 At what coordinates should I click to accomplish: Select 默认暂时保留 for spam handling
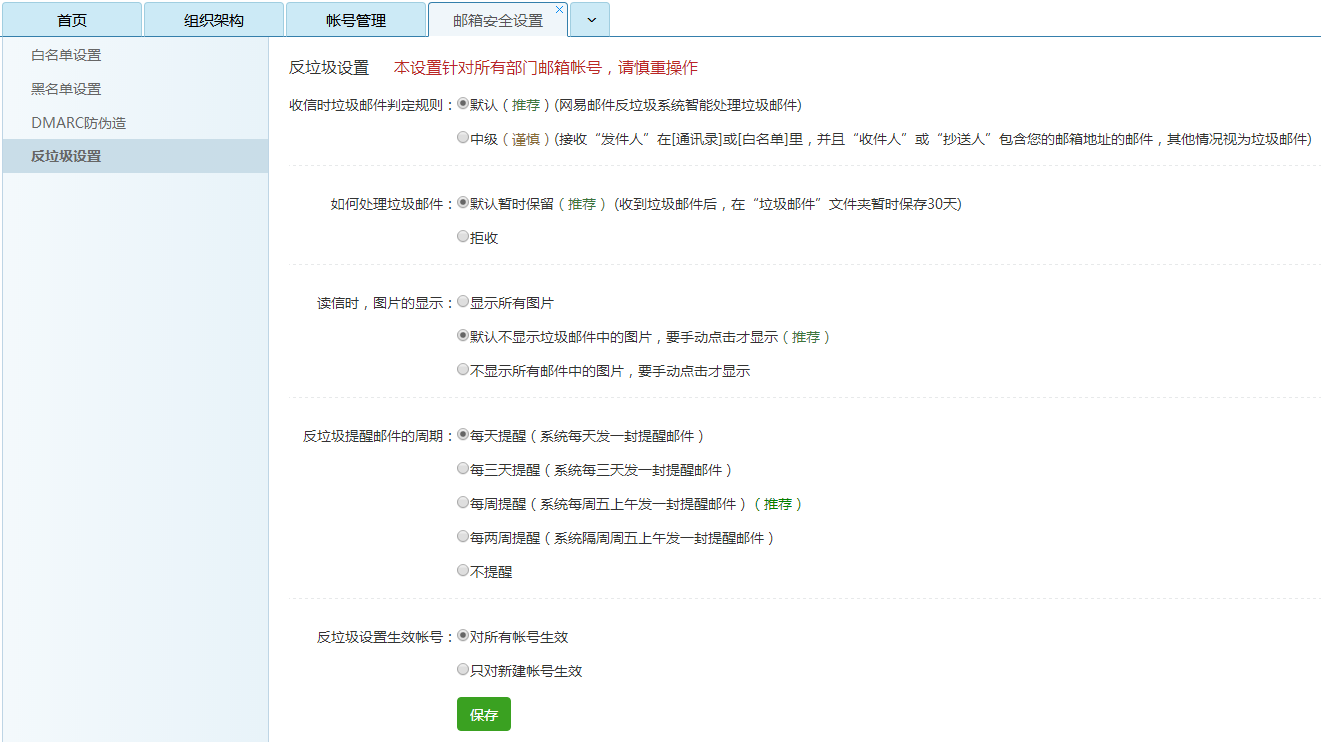(x=462, y=205)
